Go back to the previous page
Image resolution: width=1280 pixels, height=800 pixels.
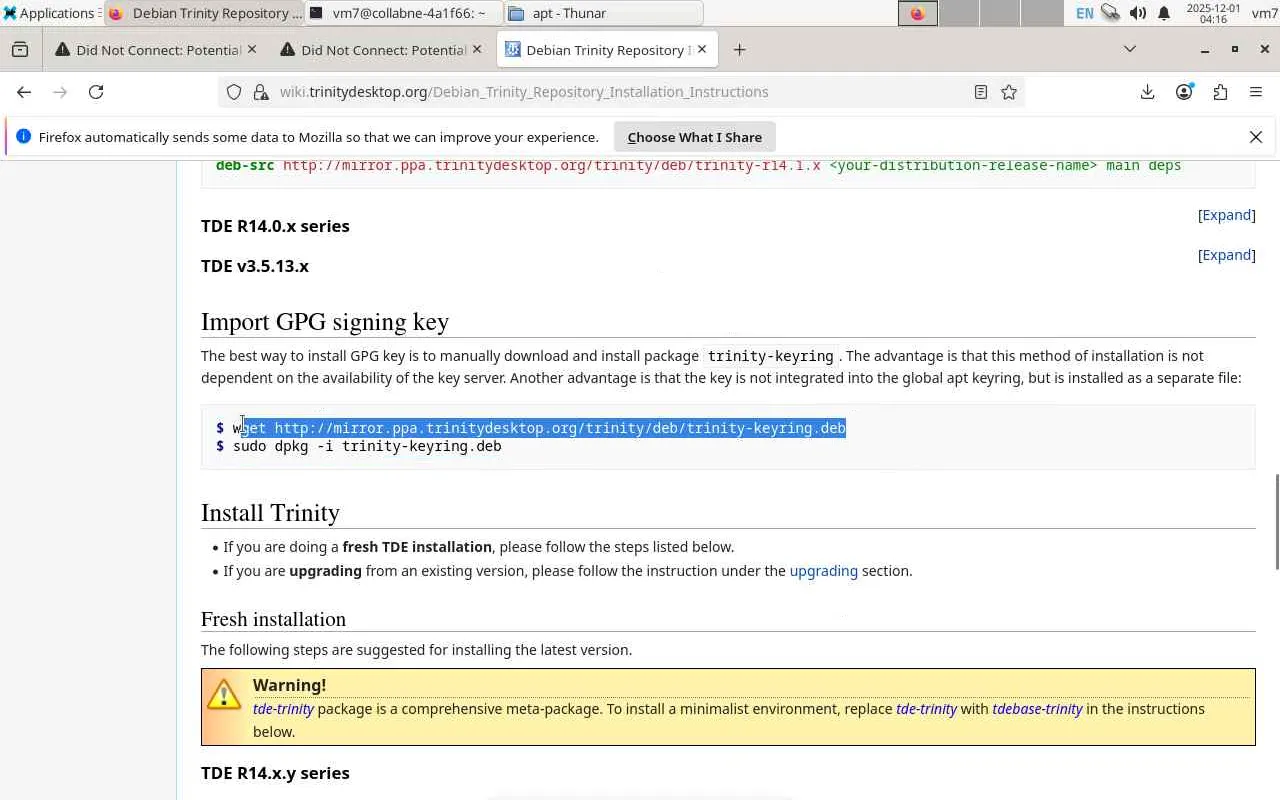click(x=24, y=92)
